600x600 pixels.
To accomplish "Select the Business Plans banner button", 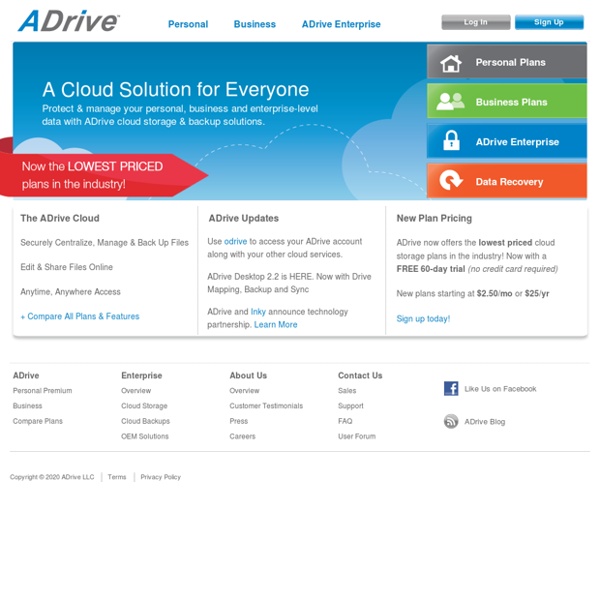I will coord(507,101).
